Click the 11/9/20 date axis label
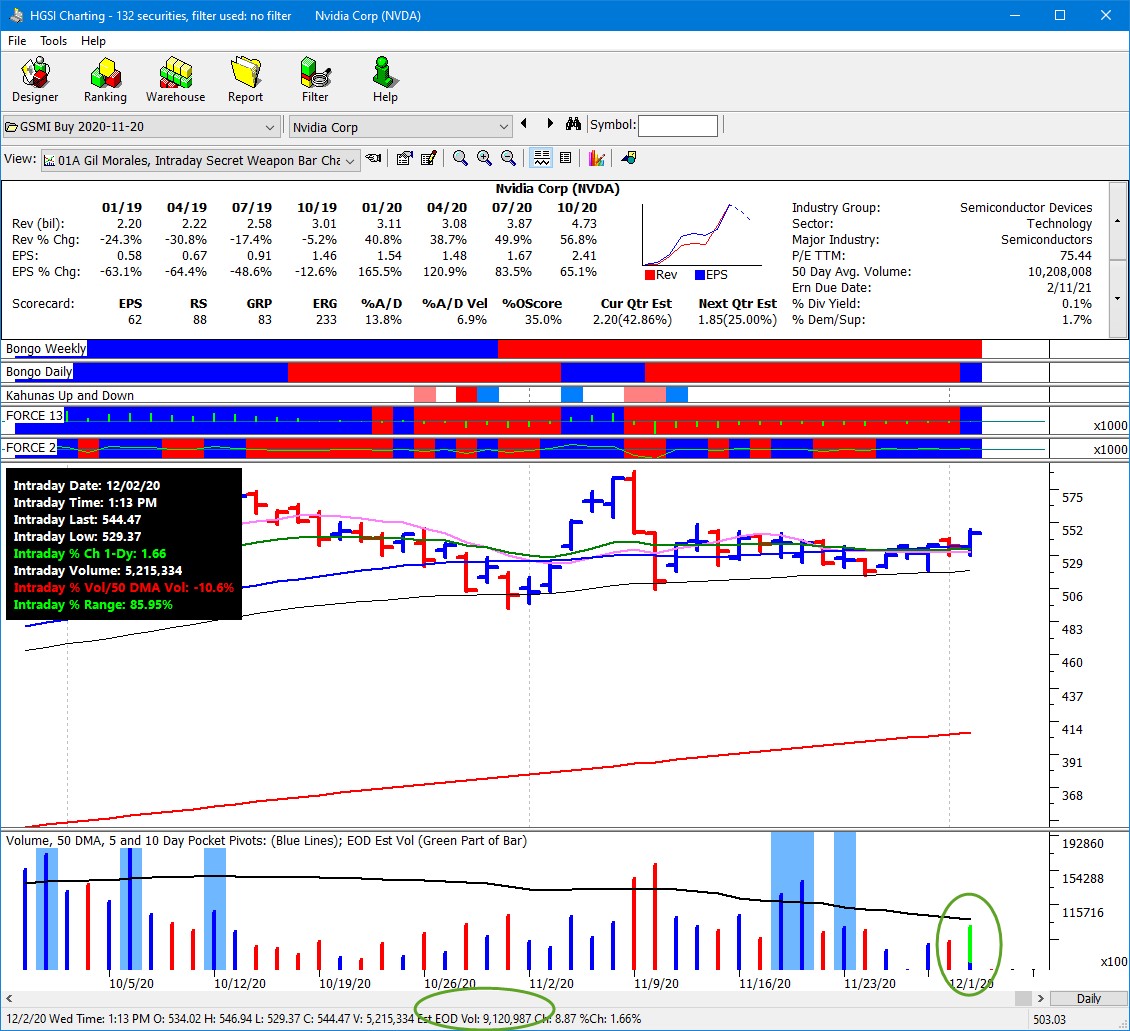Image resolution: width=1130 pixels, height=1031 pixels. (x=656, y=983)
